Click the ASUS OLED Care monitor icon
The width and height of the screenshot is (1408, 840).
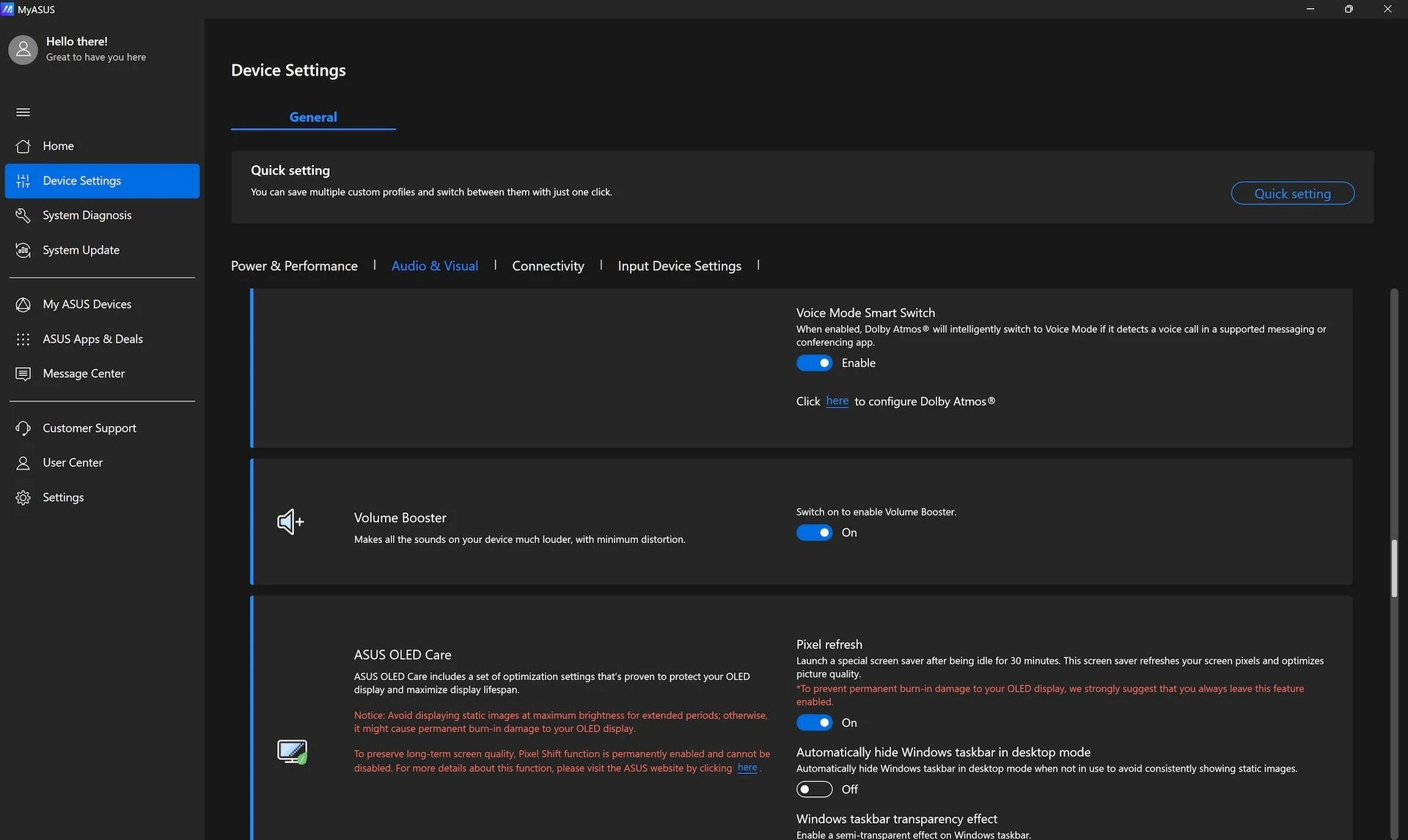[292, 751]
